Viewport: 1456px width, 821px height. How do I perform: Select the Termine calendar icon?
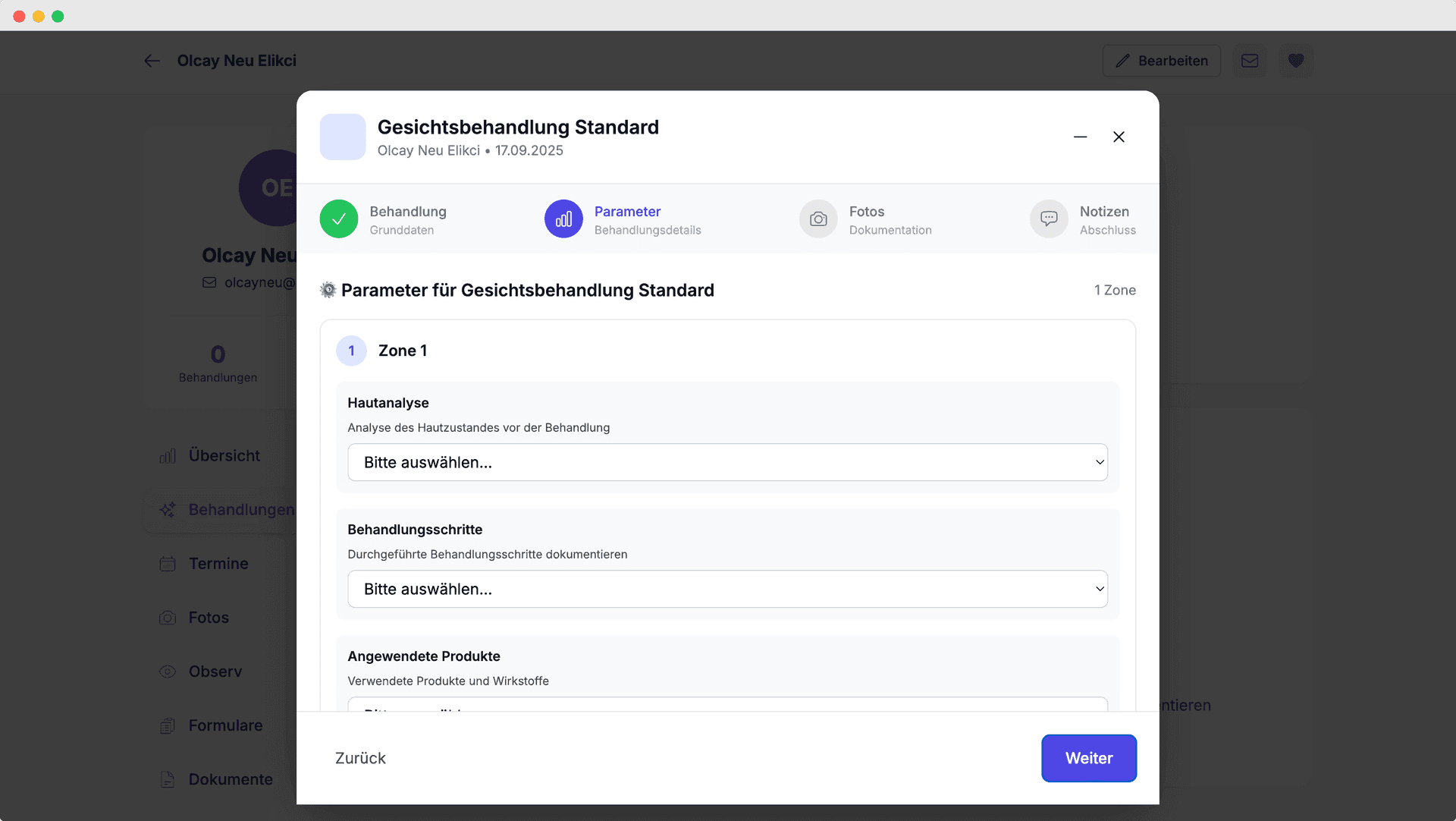coord(167,564)
